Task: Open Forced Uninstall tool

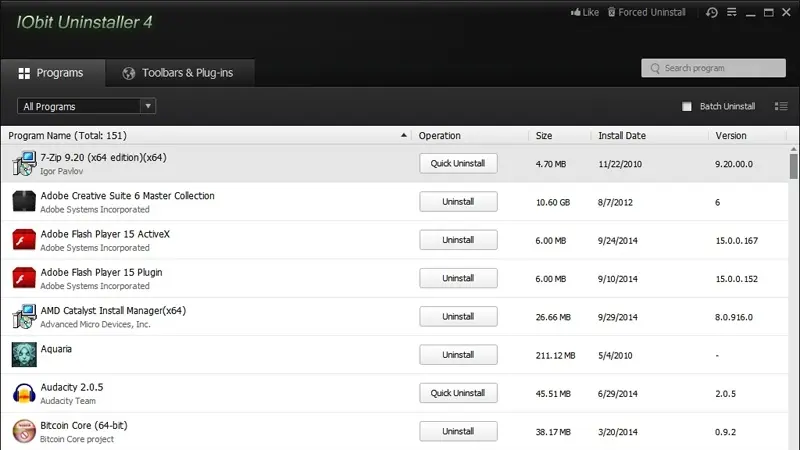Action: pos(646,12)
